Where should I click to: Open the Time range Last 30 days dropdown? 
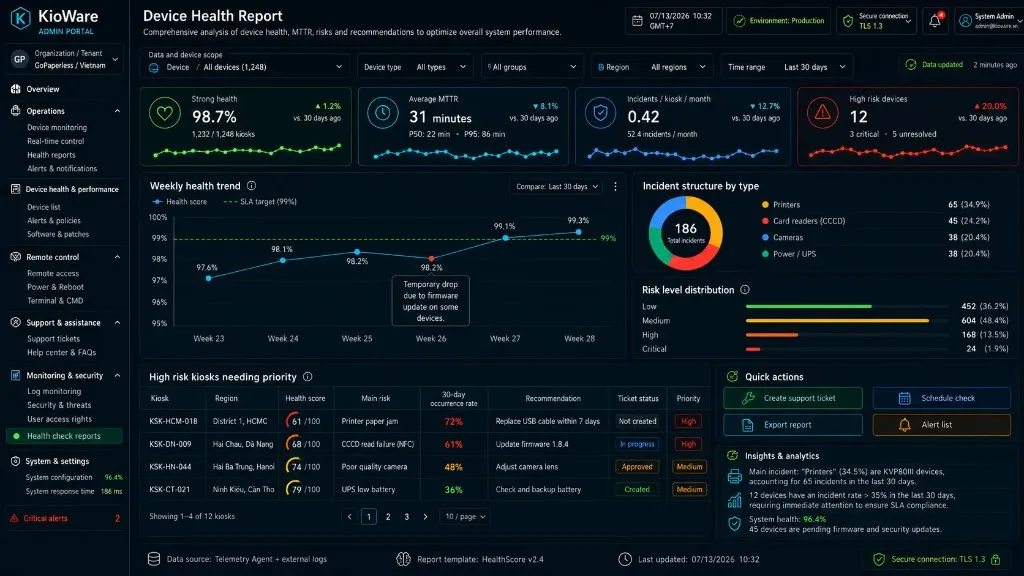coord(786,67)
